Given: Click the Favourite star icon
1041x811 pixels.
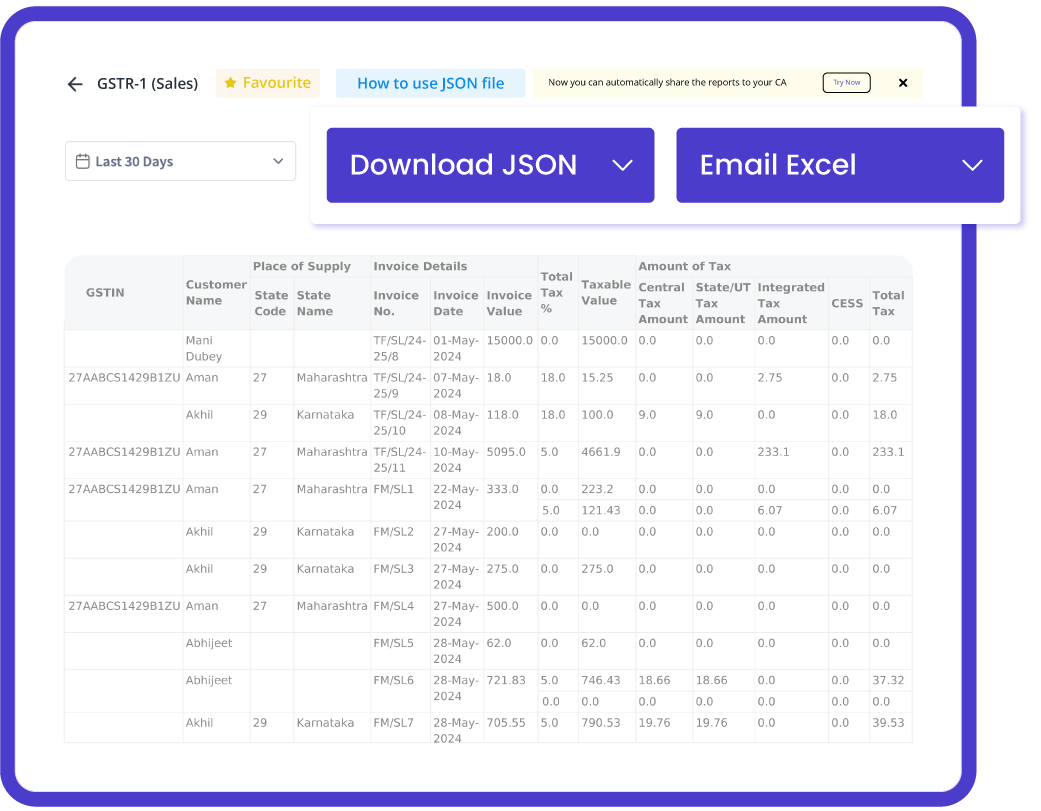Looking at the screenshot, I should point(232,84).
